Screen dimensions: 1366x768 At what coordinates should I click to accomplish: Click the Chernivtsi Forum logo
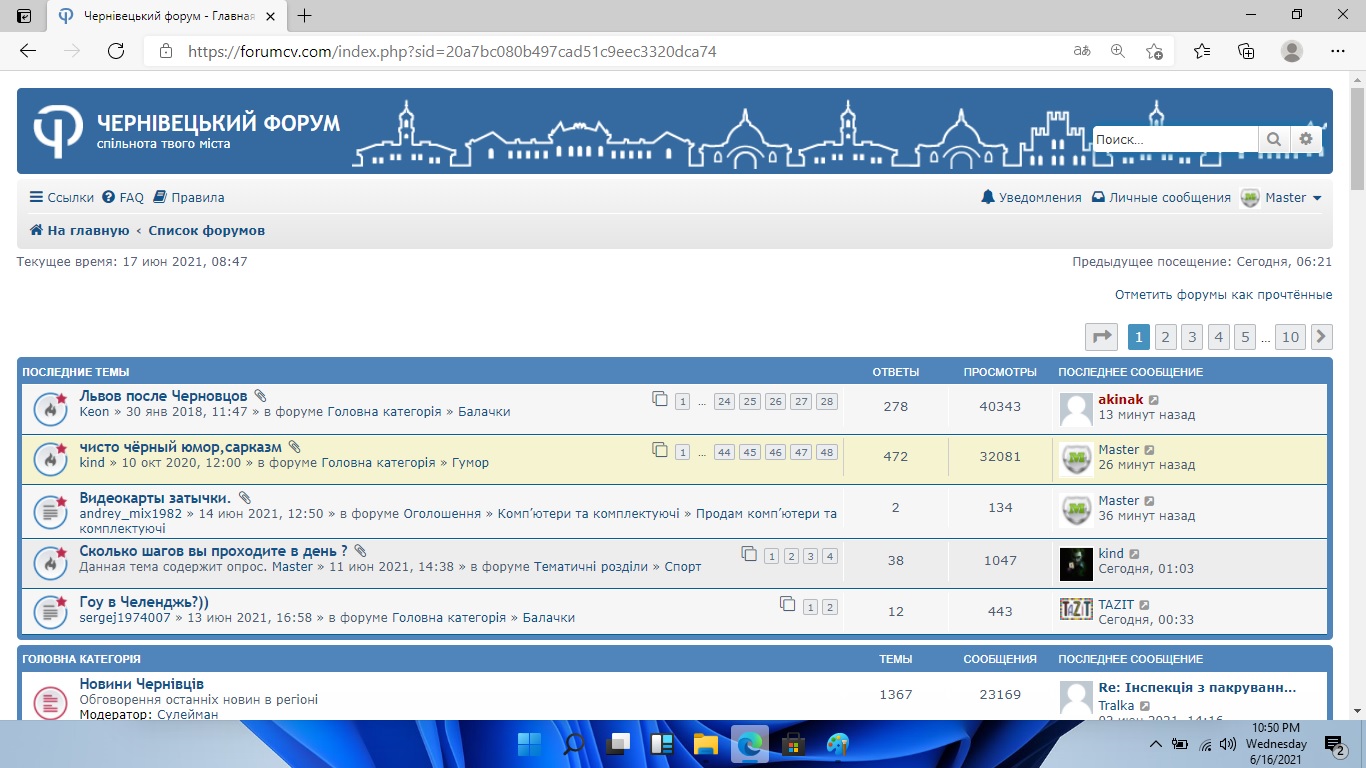(x=58, y=131)
